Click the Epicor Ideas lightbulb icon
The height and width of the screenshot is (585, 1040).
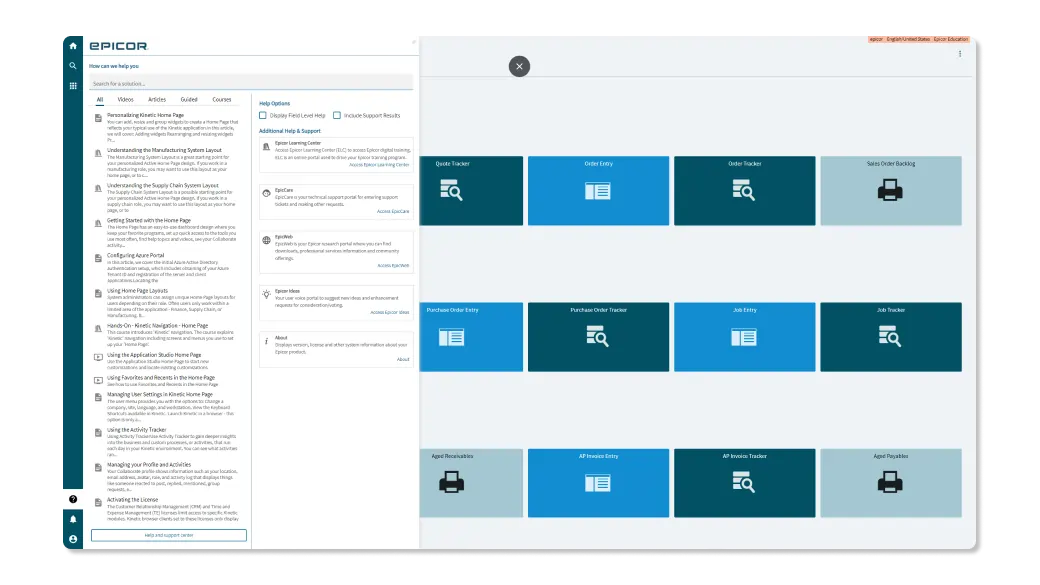tap(267, 294)
